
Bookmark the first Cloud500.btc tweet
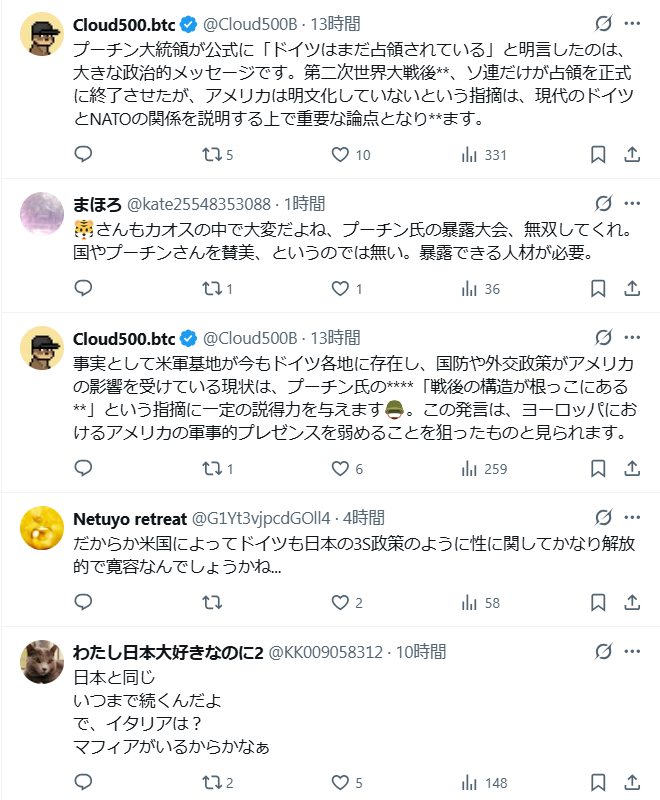(597, 154)
